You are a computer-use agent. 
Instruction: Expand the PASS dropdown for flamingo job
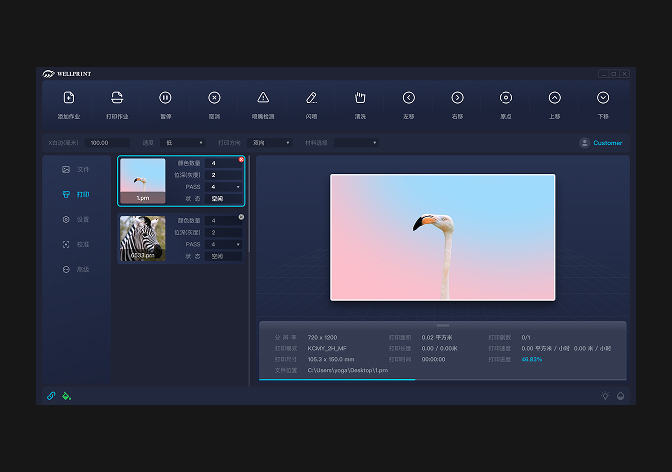tap(224, 187)
